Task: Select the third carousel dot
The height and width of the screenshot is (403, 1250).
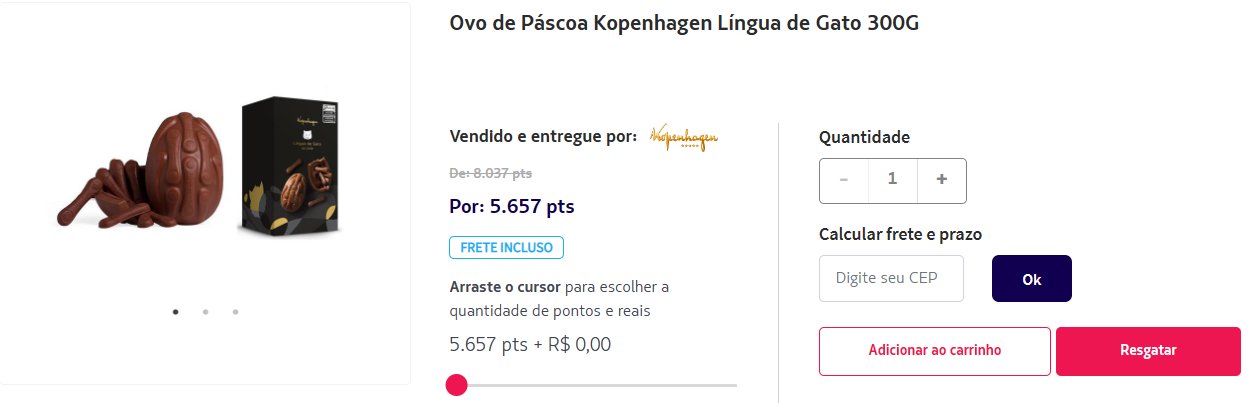Action: pyautogui.click(x=235, y=312)
